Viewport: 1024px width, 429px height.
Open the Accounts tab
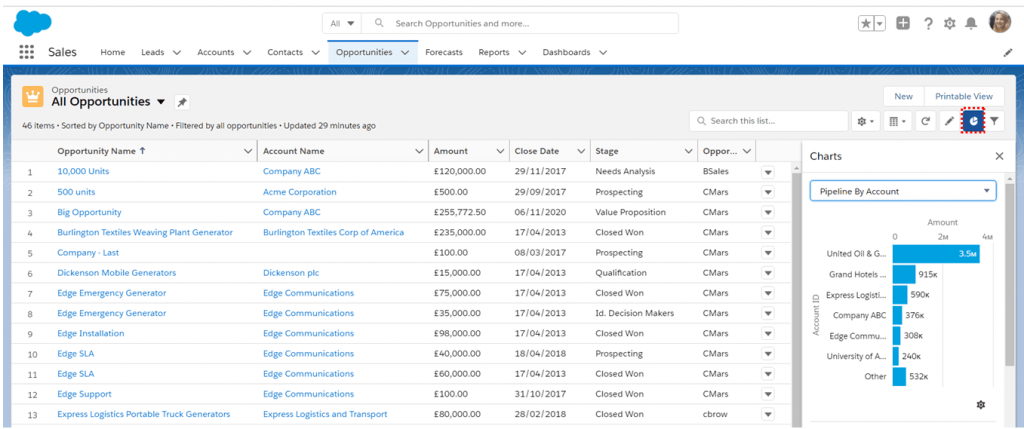click(216, 52)
